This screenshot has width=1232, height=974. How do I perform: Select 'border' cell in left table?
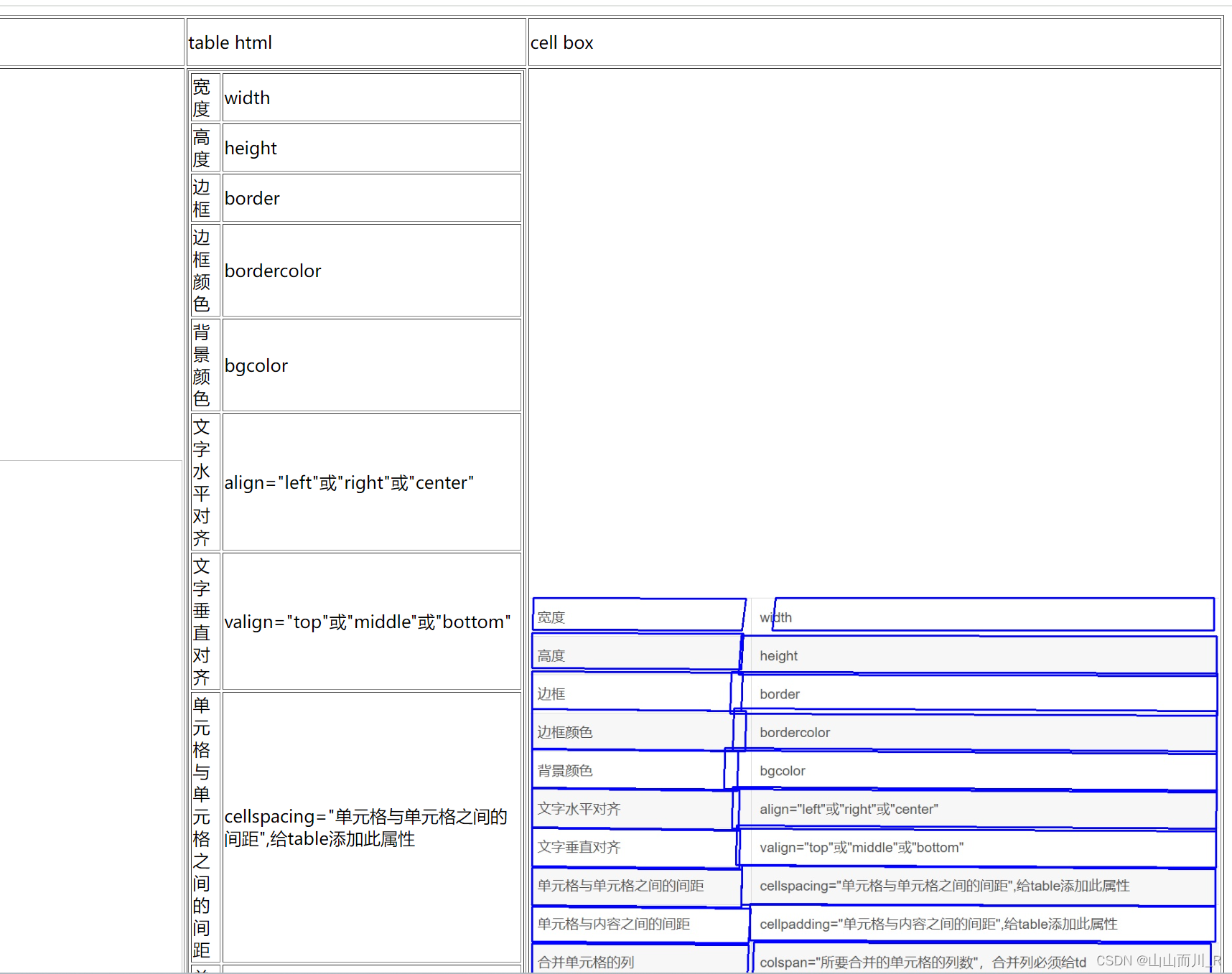(372, 198)
